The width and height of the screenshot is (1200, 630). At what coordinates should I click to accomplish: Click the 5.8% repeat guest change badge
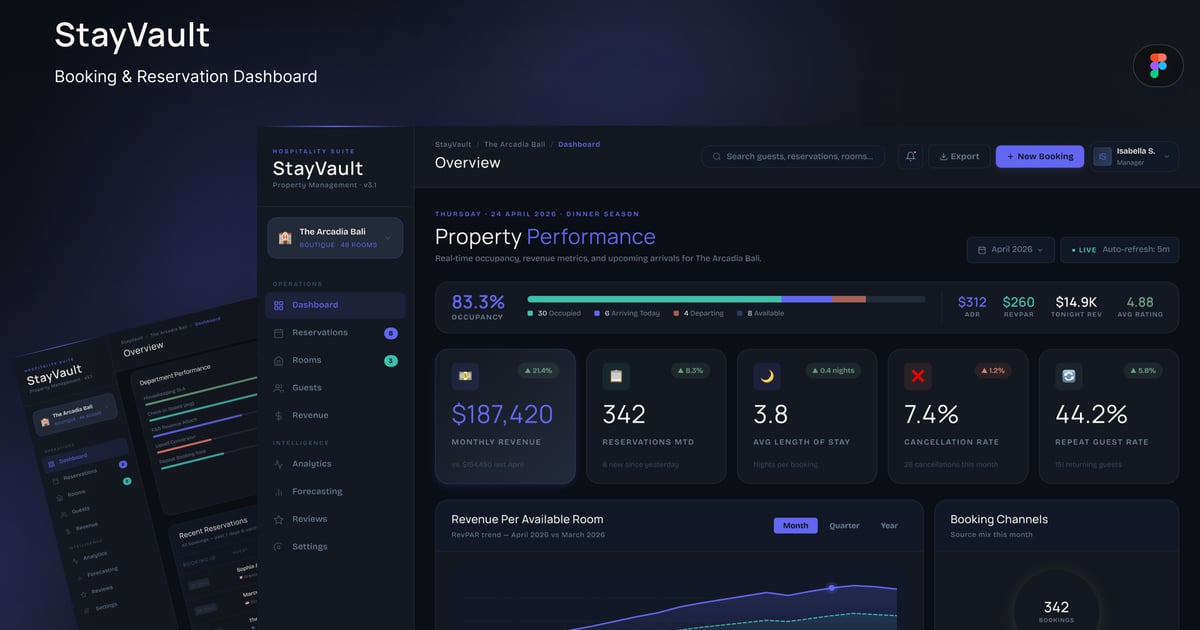tap(1144, 370)
